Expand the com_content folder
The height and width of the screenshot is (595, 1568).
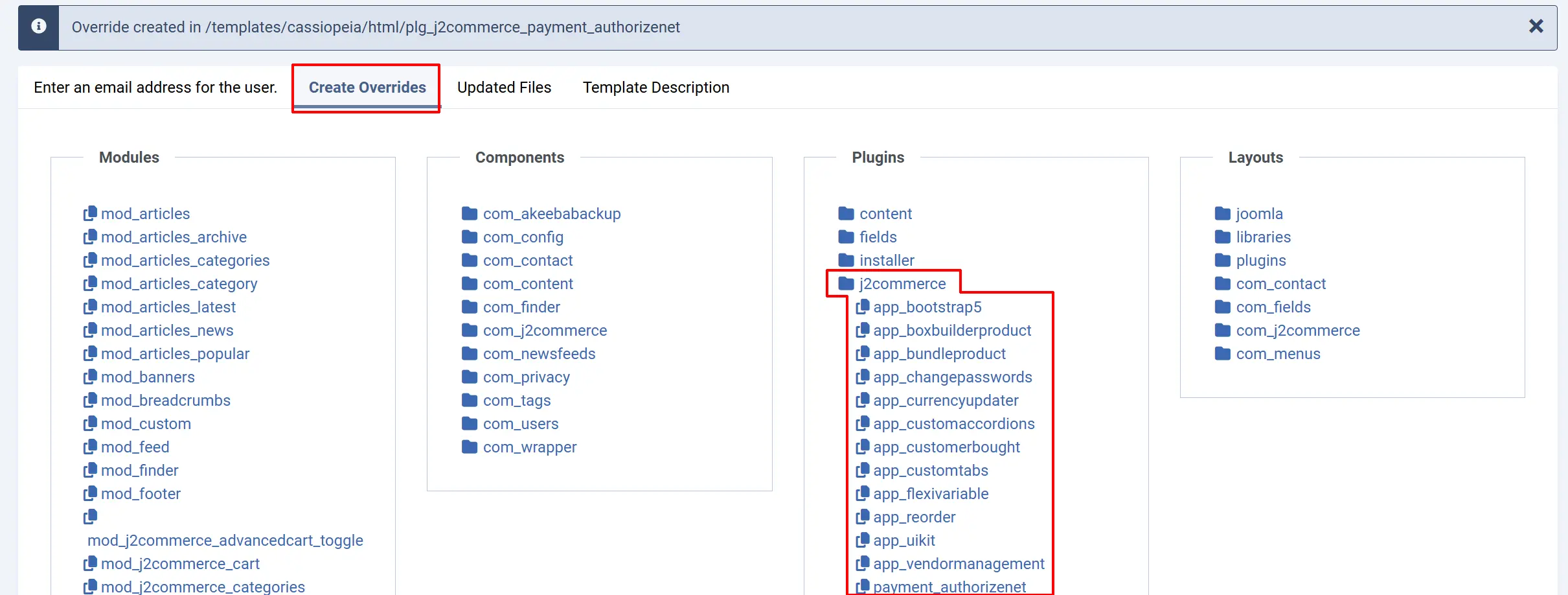coord(517,283)
